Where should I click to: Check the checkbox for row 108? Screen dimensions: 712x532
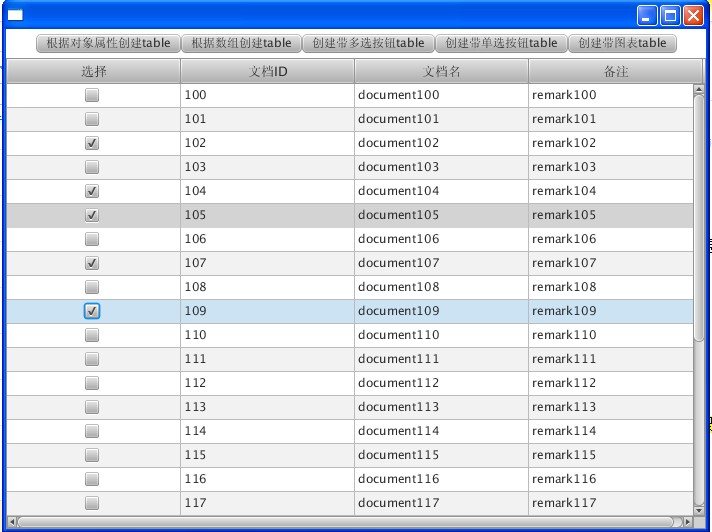pos(92,287)
